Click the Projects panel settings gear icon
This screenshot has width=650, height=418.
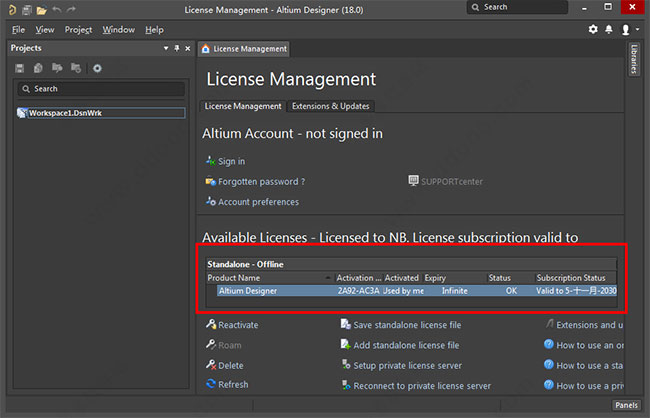[x=97, y=68]
